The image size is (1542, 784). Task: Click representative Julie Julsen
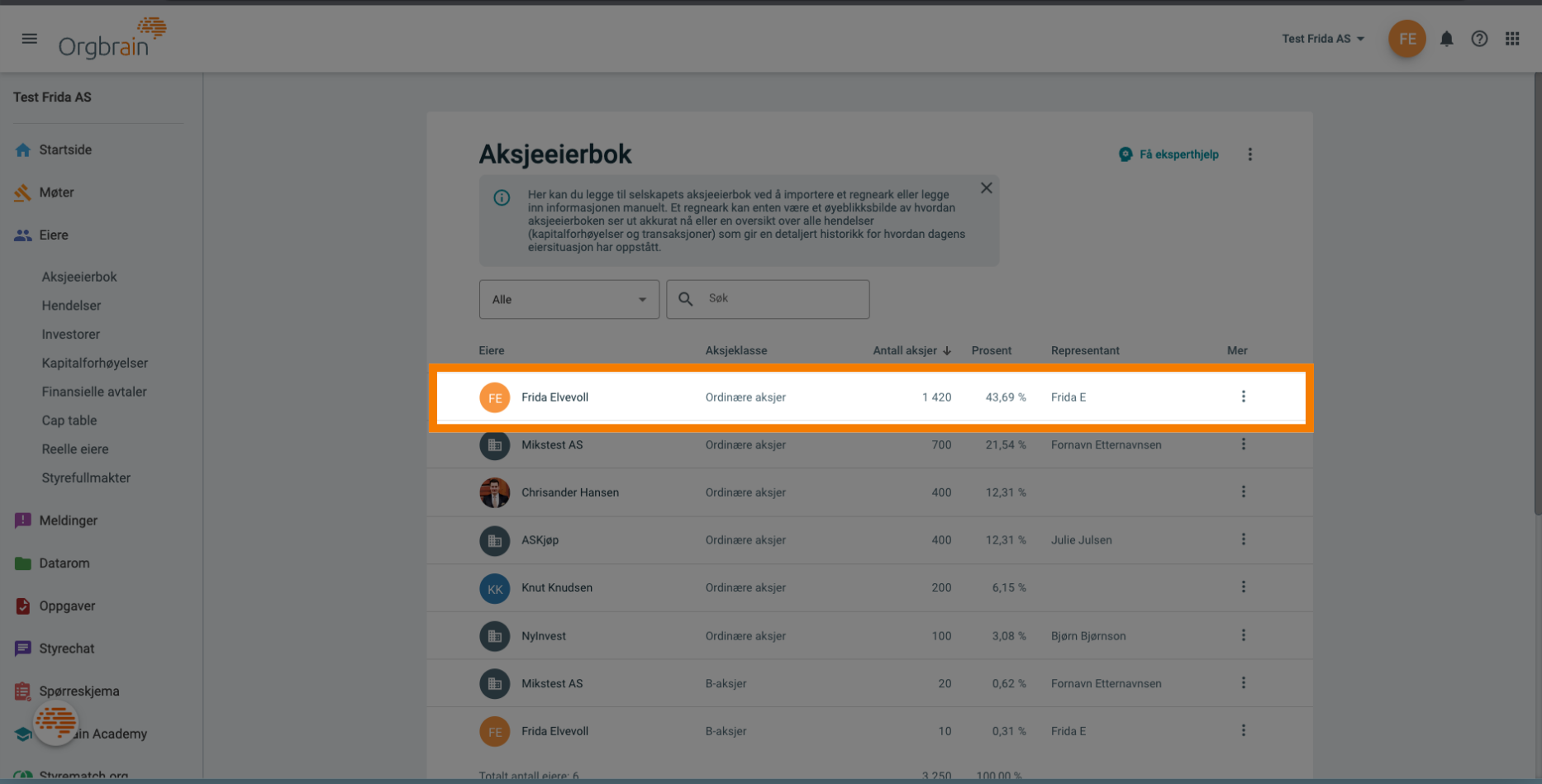click(x=1081, y=540)
